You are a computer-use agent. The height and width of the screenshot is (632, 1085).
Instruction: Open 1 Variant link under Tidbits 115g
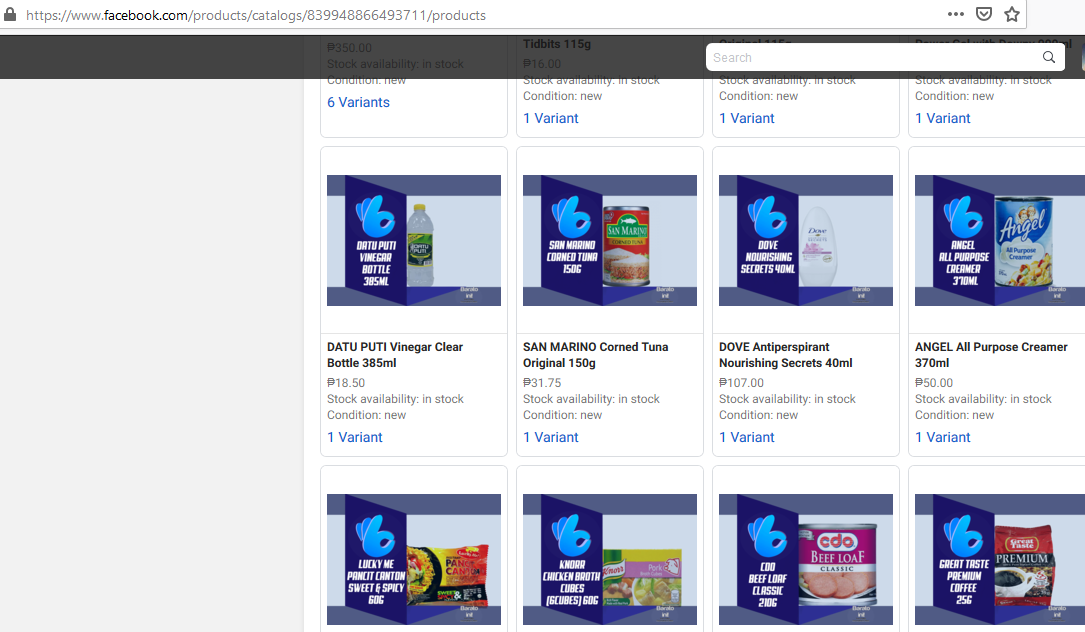[550, 118]
